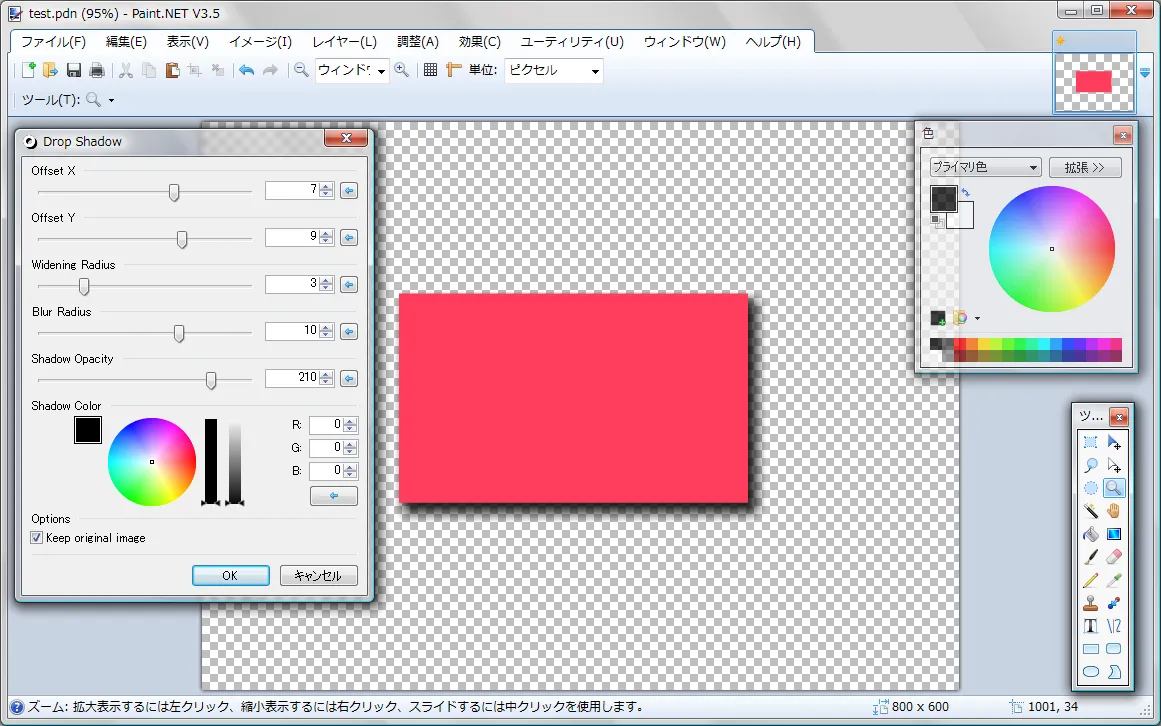Click the 拡張 >> button
Viewport: 1161px width, 726px height.
click(1084, 167)
